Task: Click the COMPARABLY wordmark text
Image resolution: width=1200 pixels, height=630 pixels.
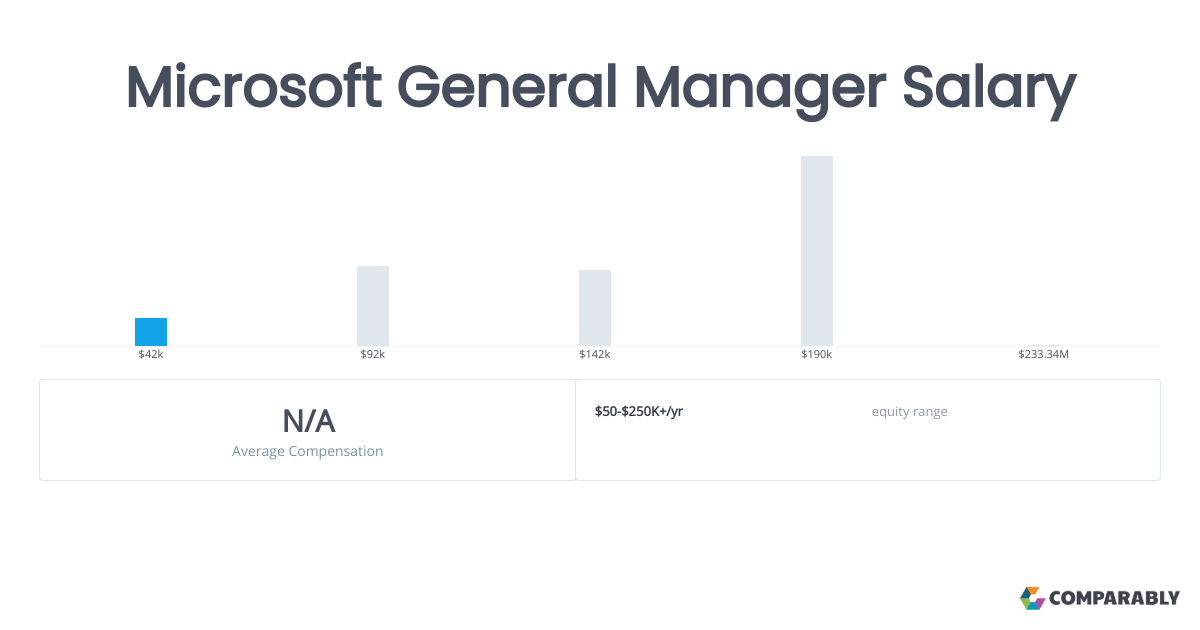Action: pos(1114,598)
